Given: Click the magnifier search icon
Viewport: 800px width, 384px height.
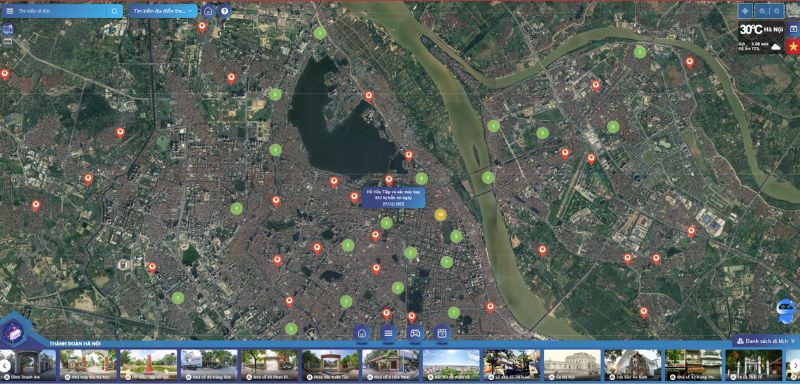Looking at the screenshot, I should click(x=114, y=11).
